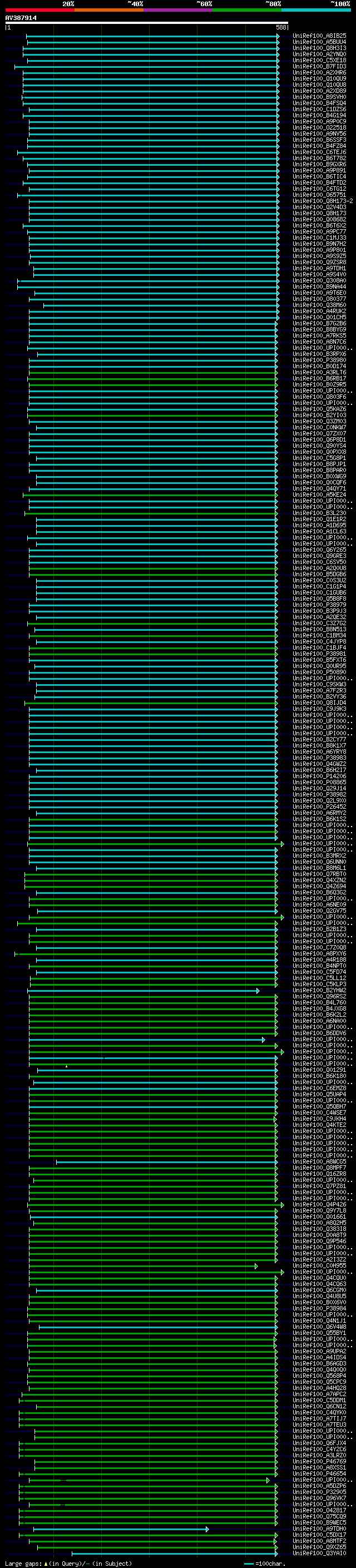This screenshot has height=1568, width=356.
Task: Select label UniRef100_B4G194
Action: [319, 115]
